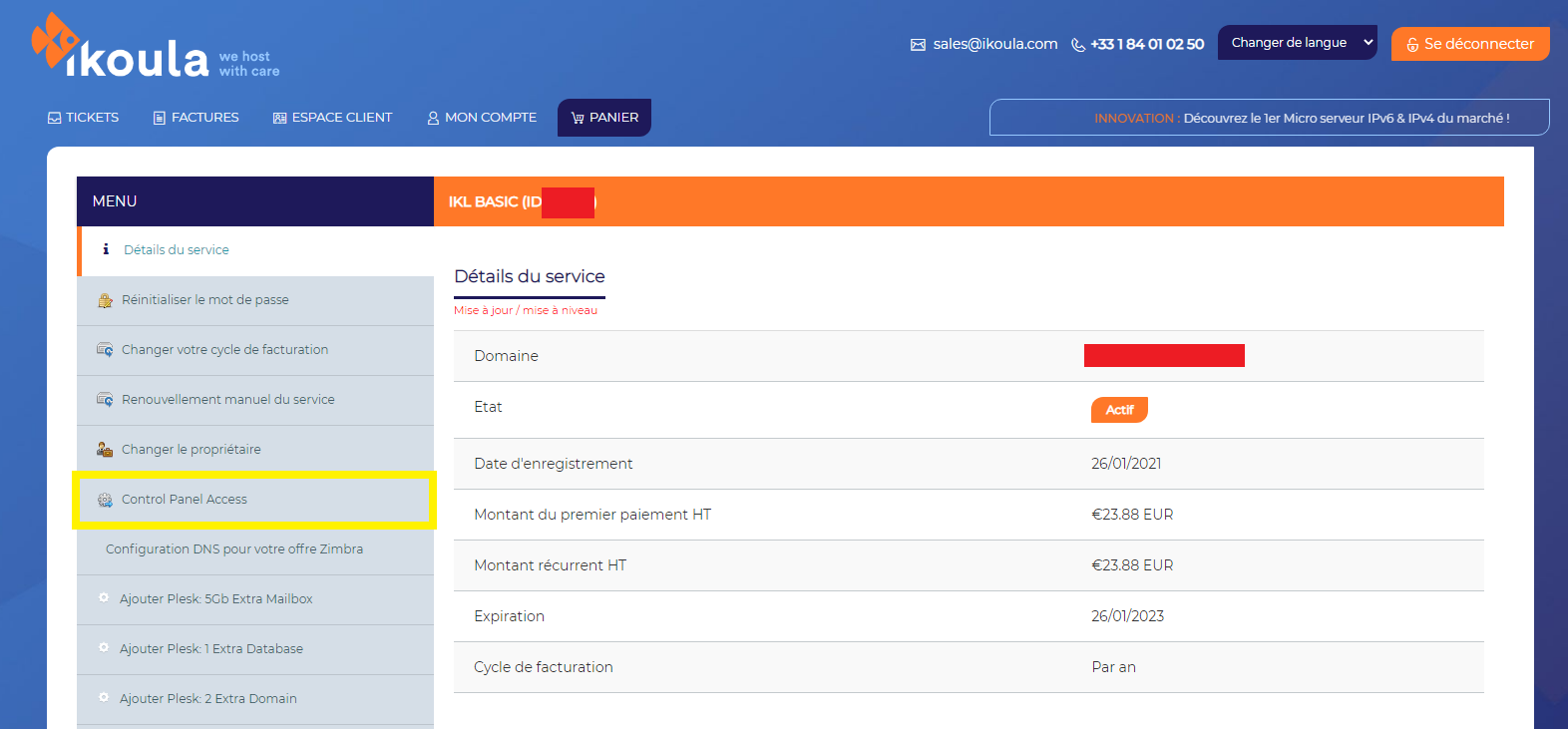Open the Panier tab
The width and height of the screenshot is (1568, 729).
[604, 118]
